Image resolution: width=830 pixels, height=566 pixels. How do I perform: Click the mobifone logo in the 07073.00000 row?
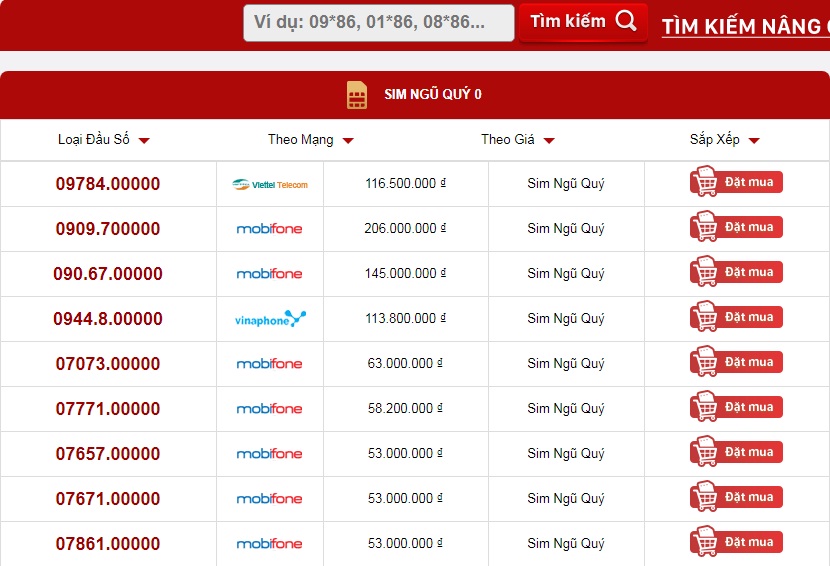269,364
